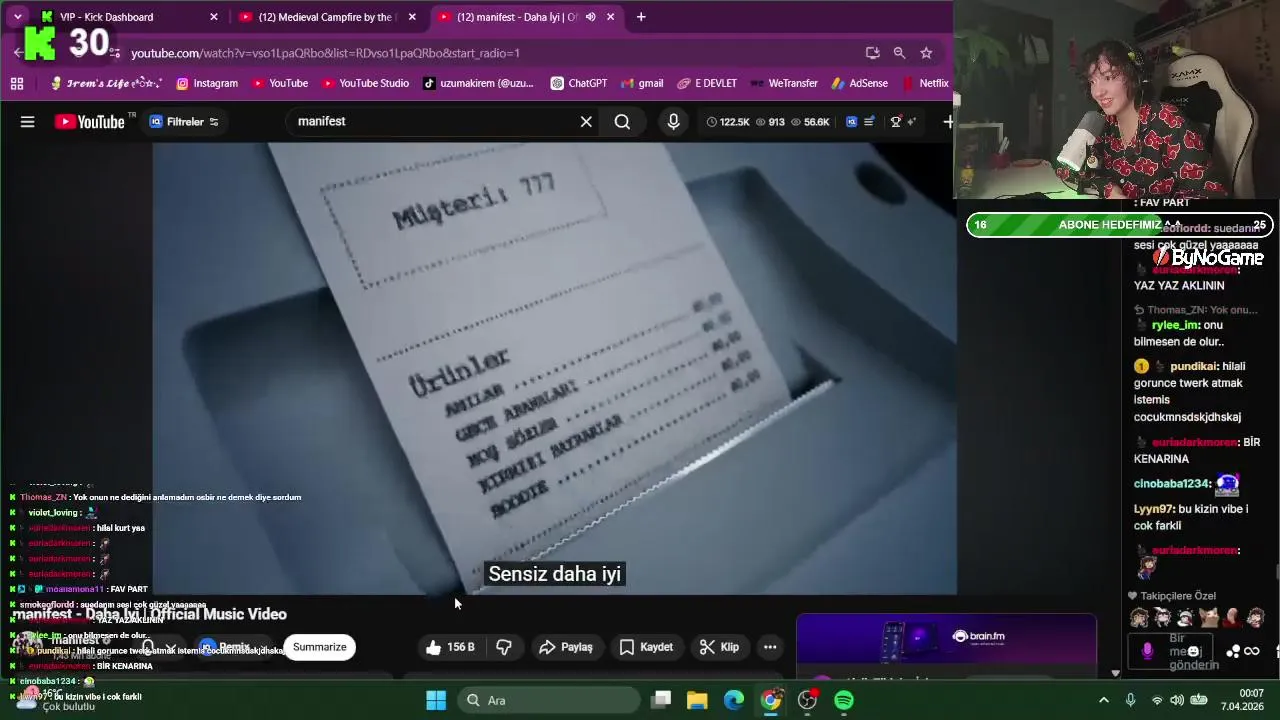Bookmark this page with star icon
The image size is (1280, 720).
pos(926,53)
